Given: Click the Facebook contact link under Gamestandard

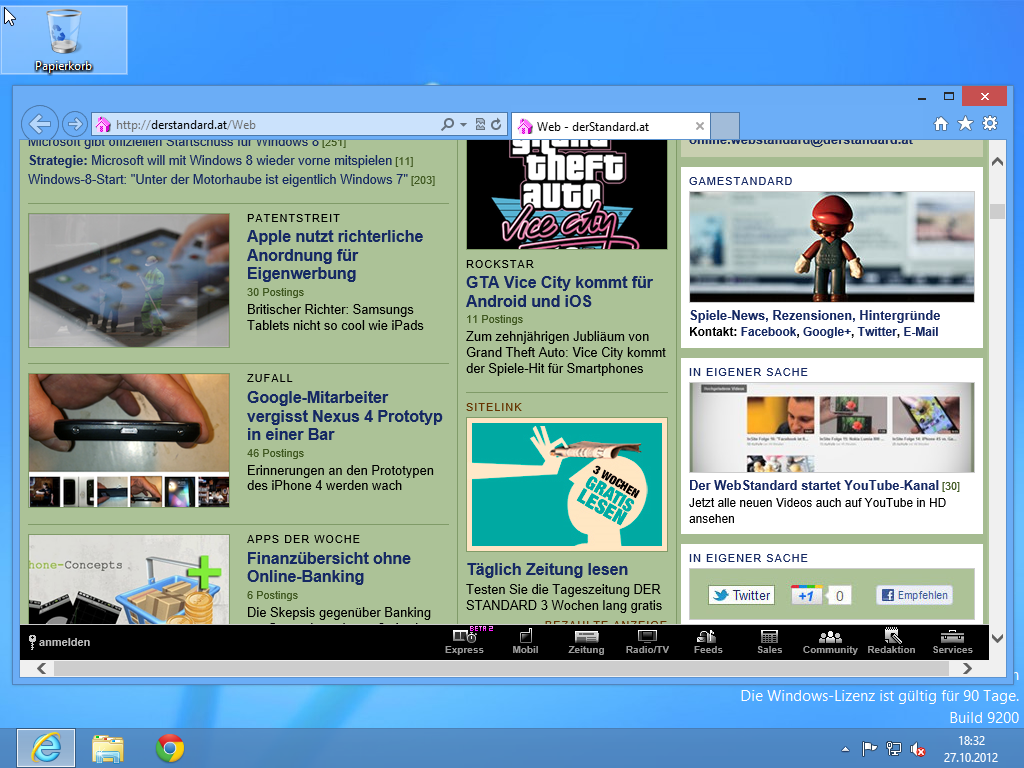Looking at the screenshot, I should click(x=769, y=332).
